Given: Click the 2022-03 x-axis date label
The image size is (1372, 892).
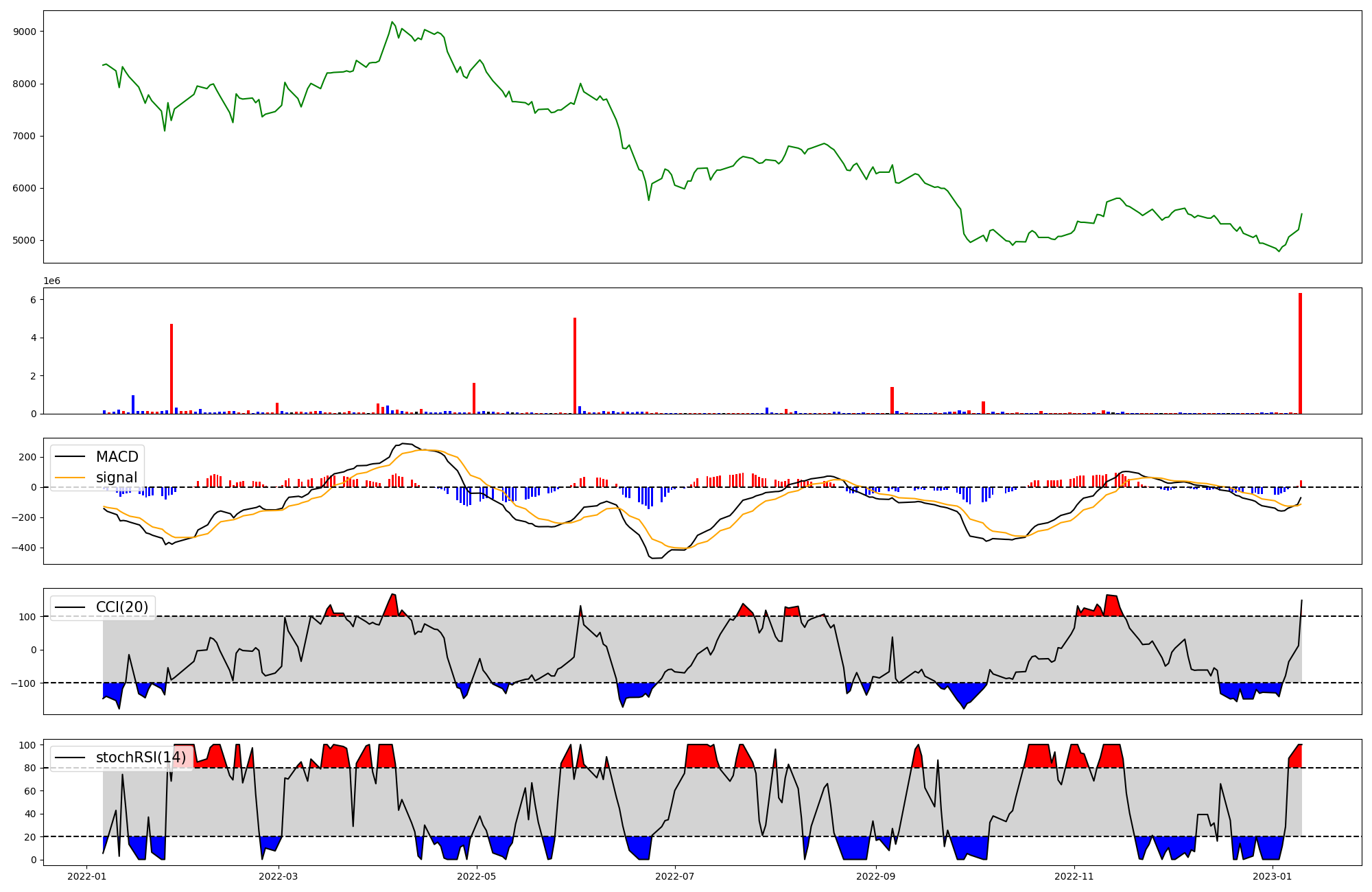Looking at the screenshot, I should [279, 876].
